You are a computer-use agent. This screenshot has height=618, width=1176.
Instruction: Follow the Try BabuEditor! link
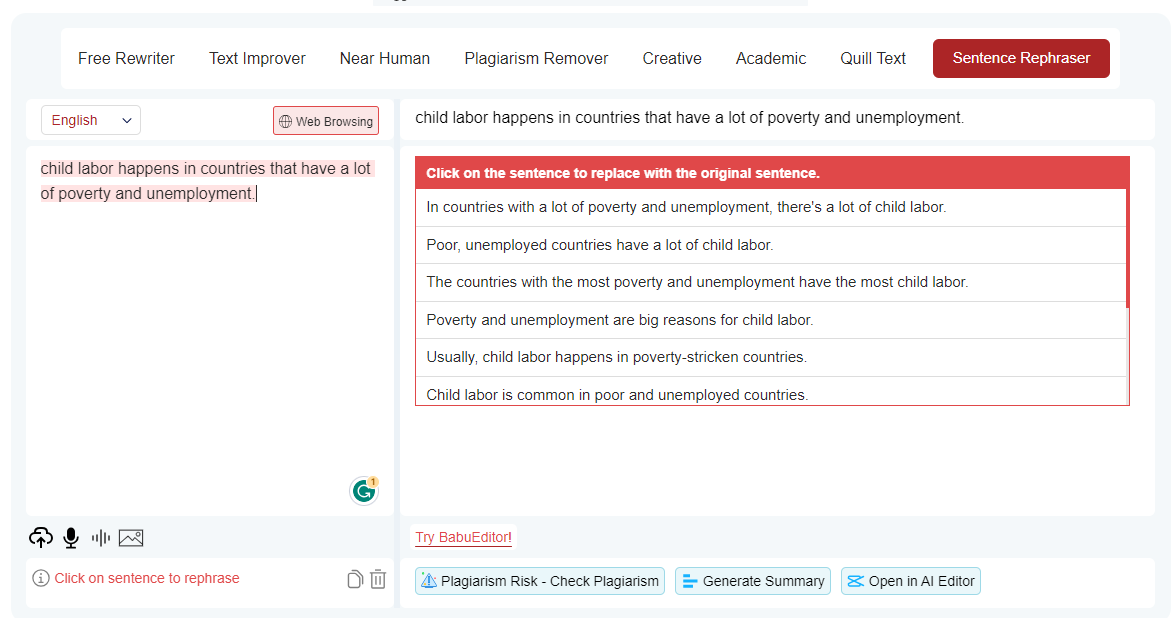pos(464,537)
